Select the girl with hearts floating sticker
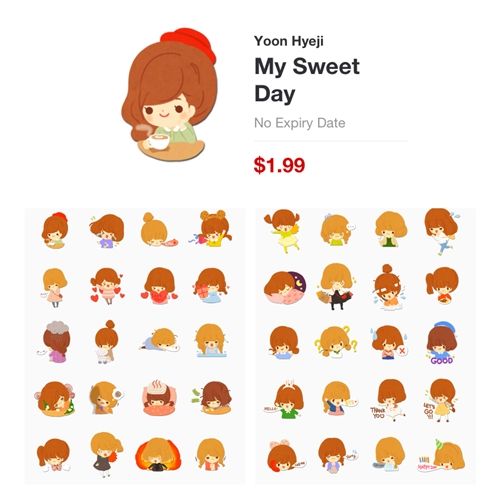 tap(107, 286)
